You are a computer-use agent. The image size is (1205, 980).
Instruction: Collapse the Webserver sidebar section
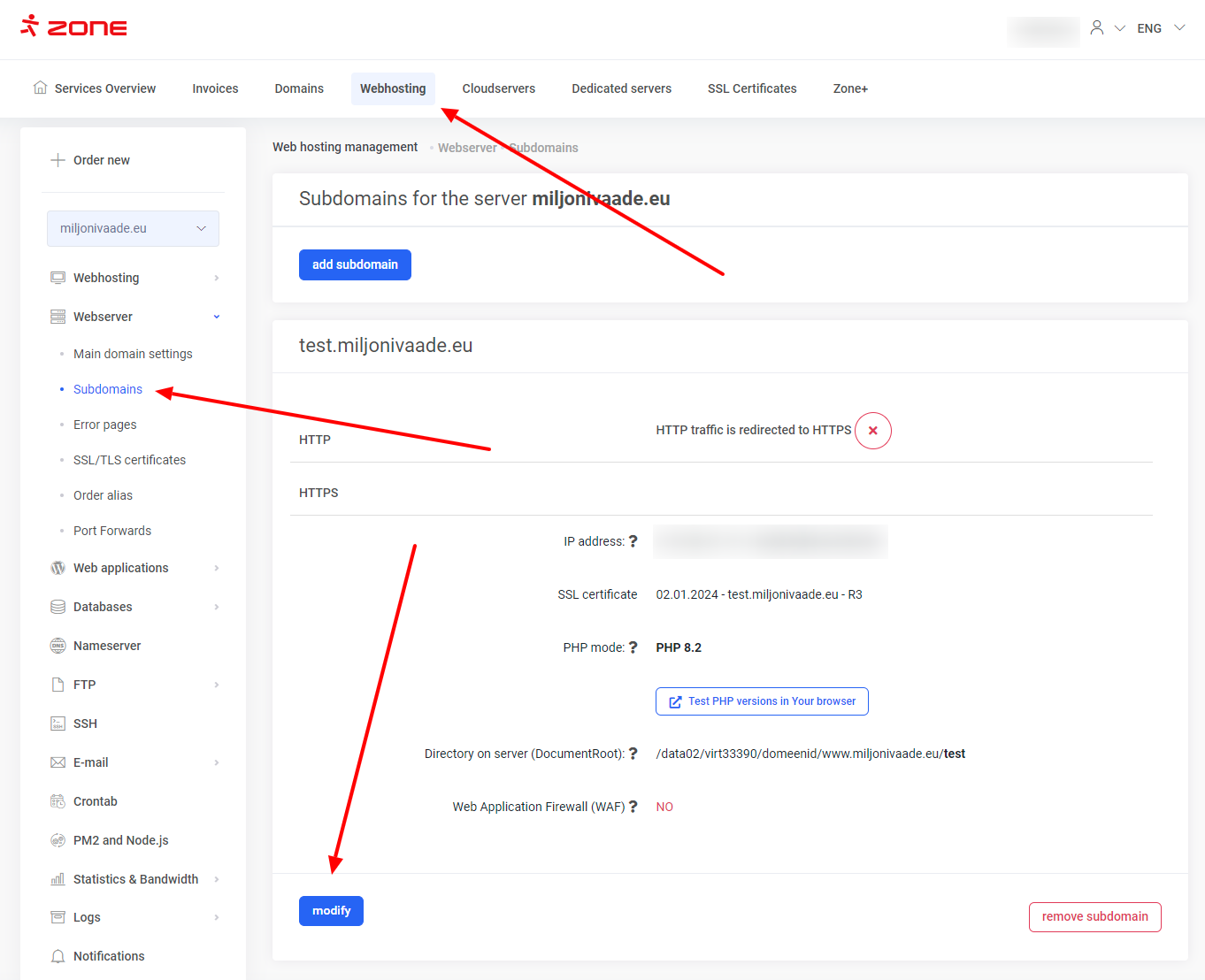point(216,317)
